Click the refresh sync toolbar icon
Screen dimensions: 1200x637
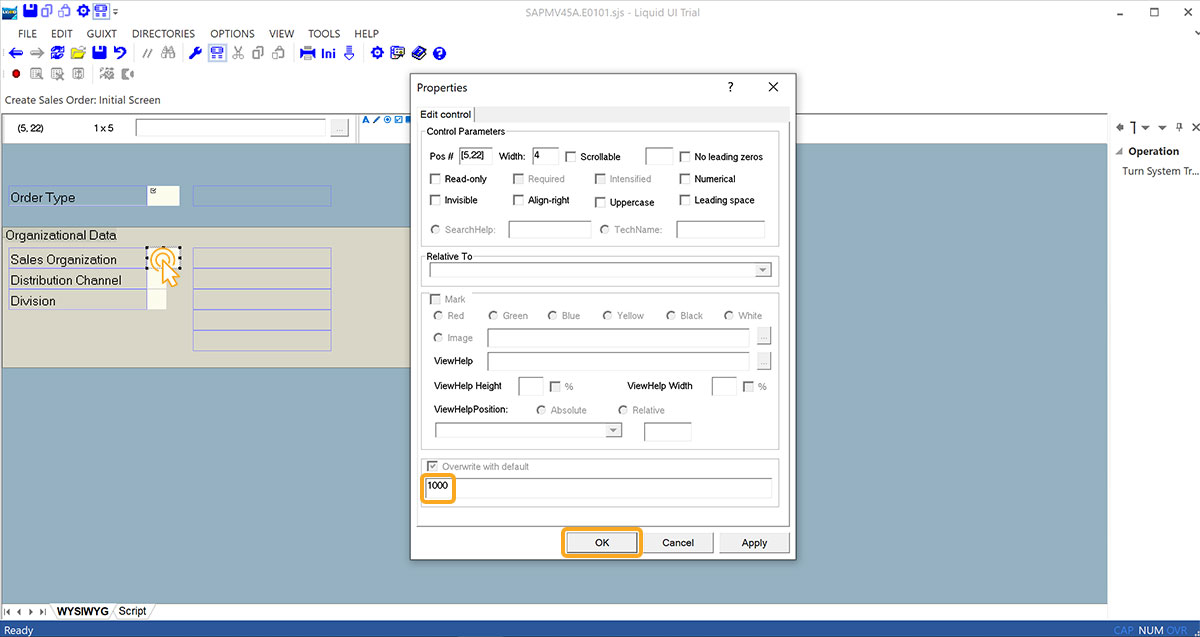point(57,54)
